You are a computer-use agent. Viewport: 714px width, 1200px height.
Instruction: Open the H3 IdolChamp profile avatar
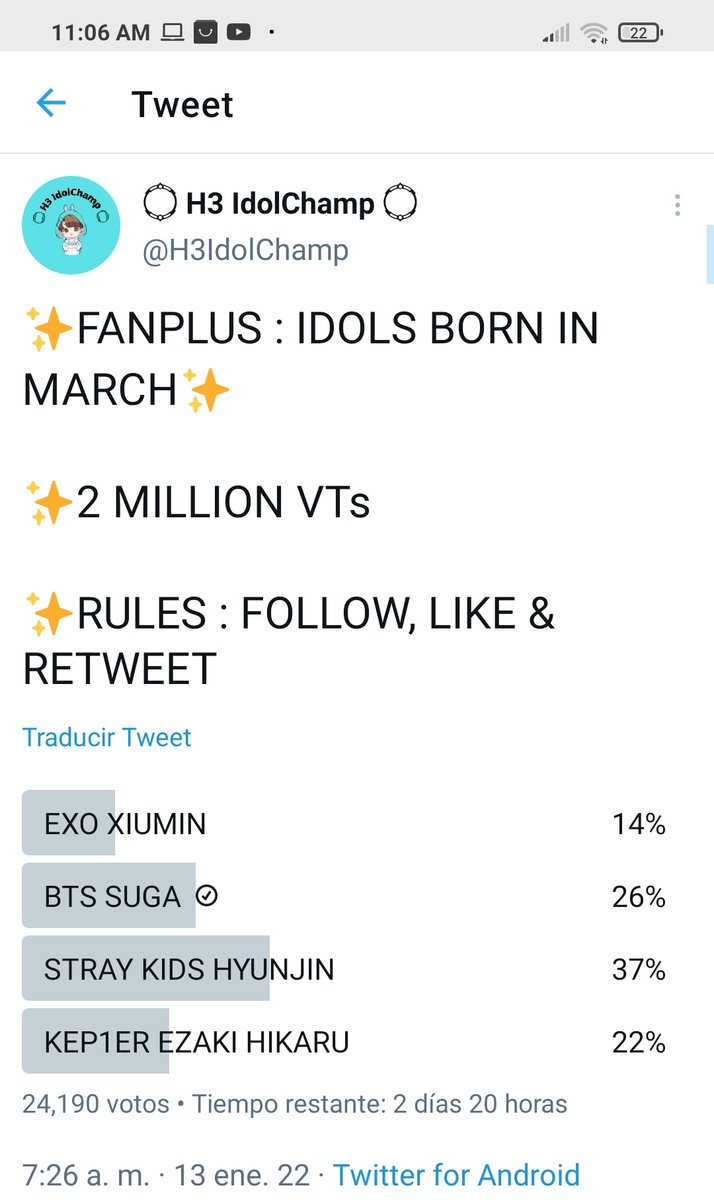point(71,225)
